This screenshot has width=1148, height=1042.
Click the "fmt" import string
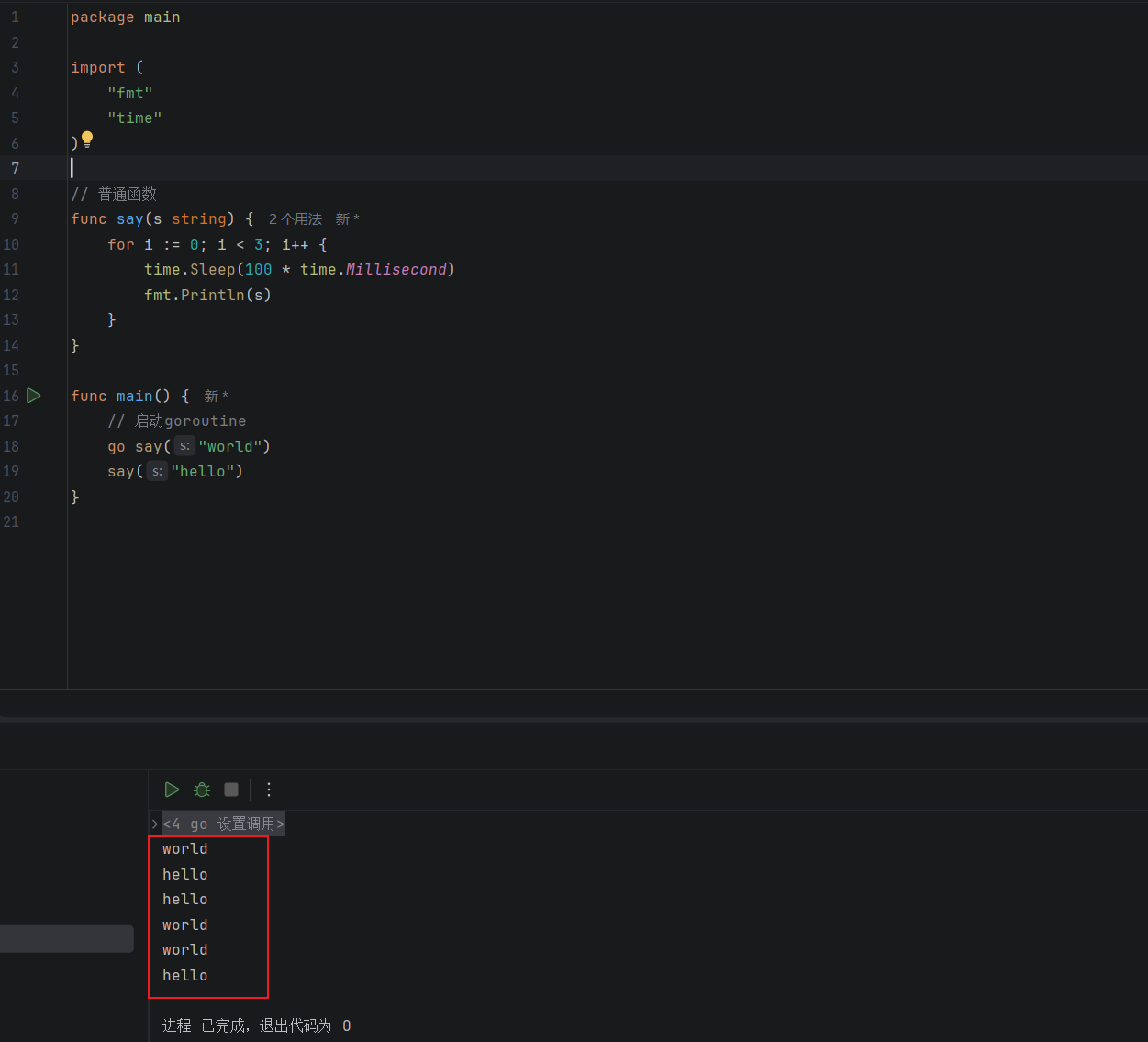130,93
